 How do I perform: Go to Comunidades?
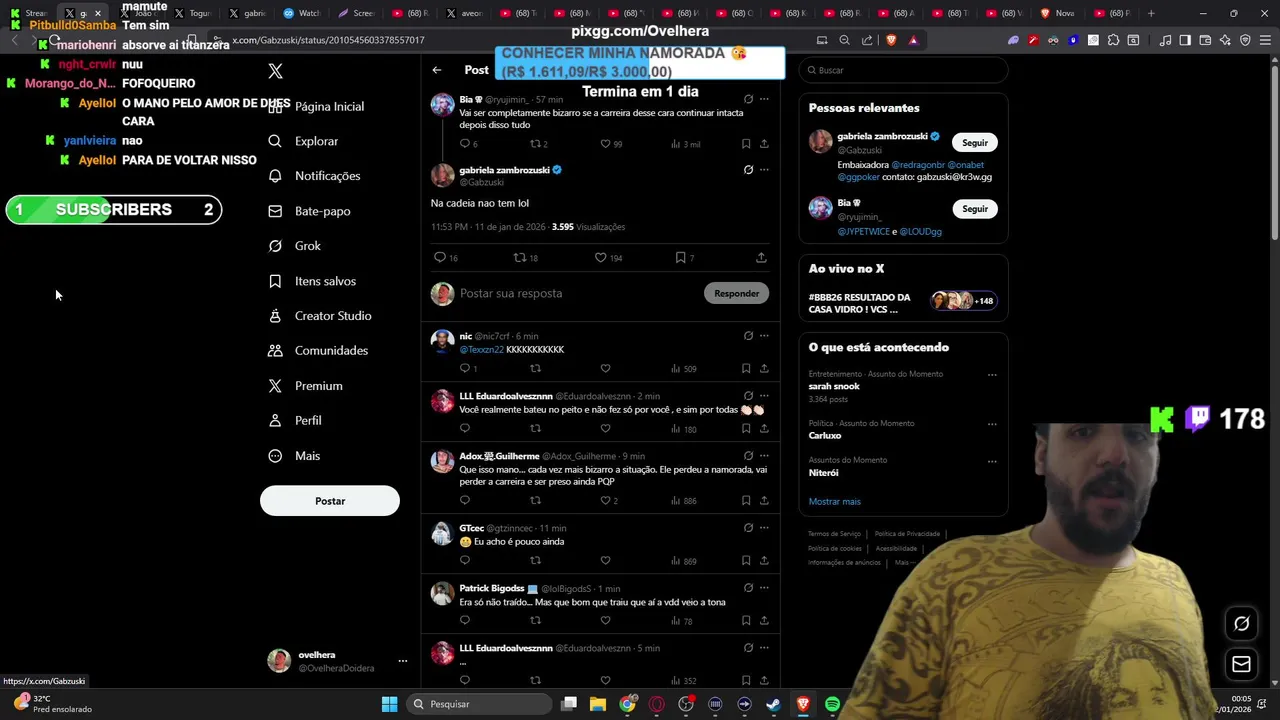[x=319, y=351]
